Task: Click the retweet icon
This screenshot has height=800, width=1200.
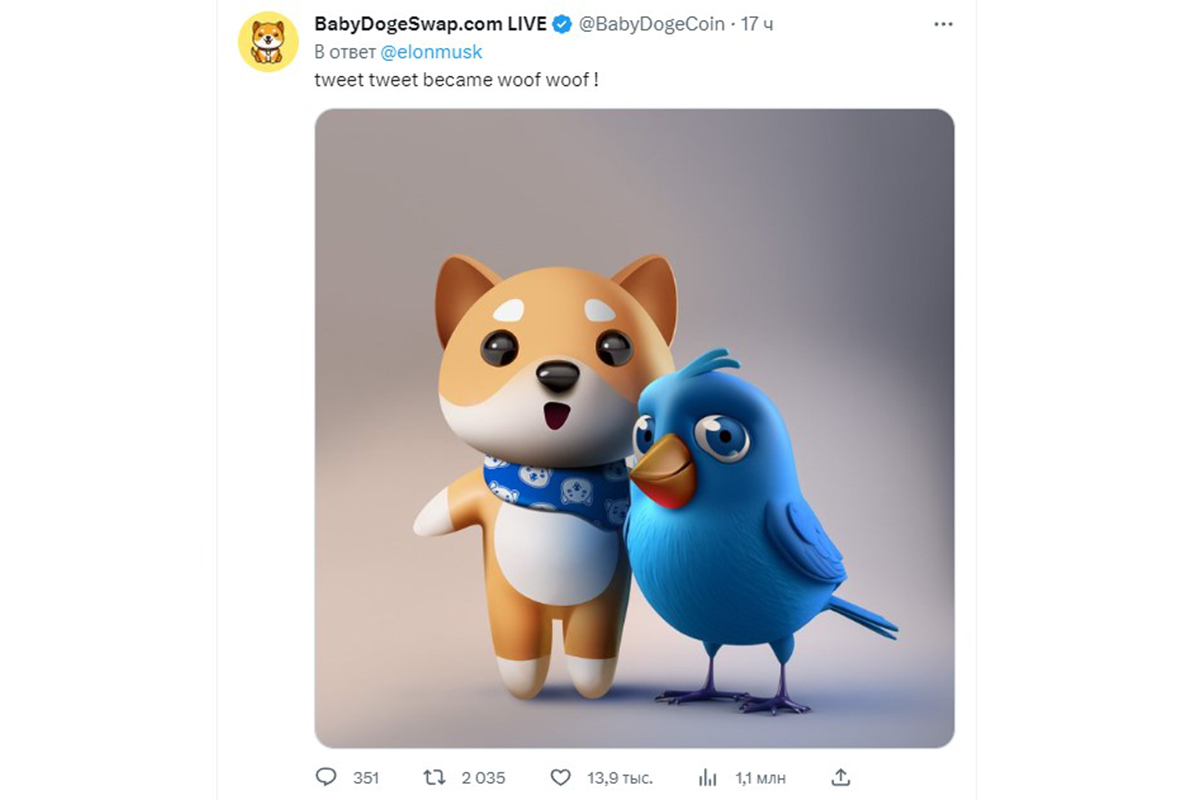Action: [433, 777]
